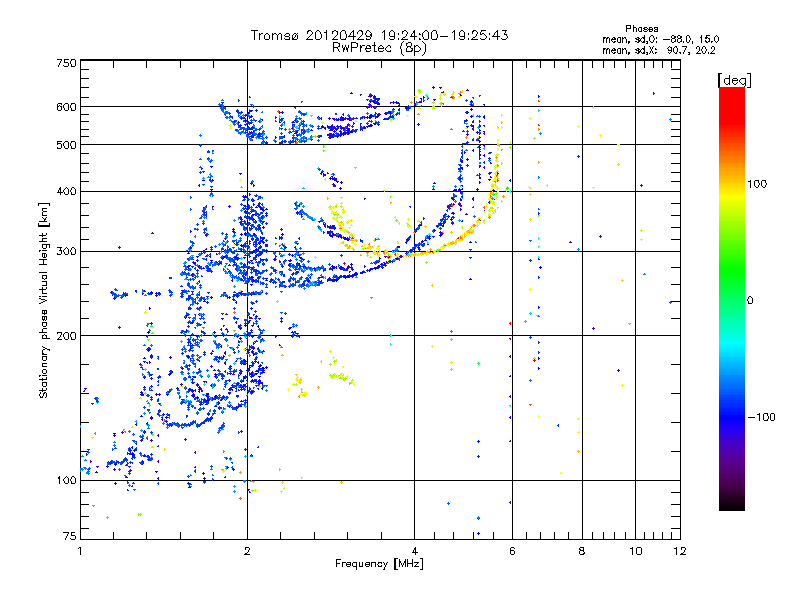Screen dimensions: 800x600
Task: Click the colorbar tick label '-100'
Action: [761, 417]
